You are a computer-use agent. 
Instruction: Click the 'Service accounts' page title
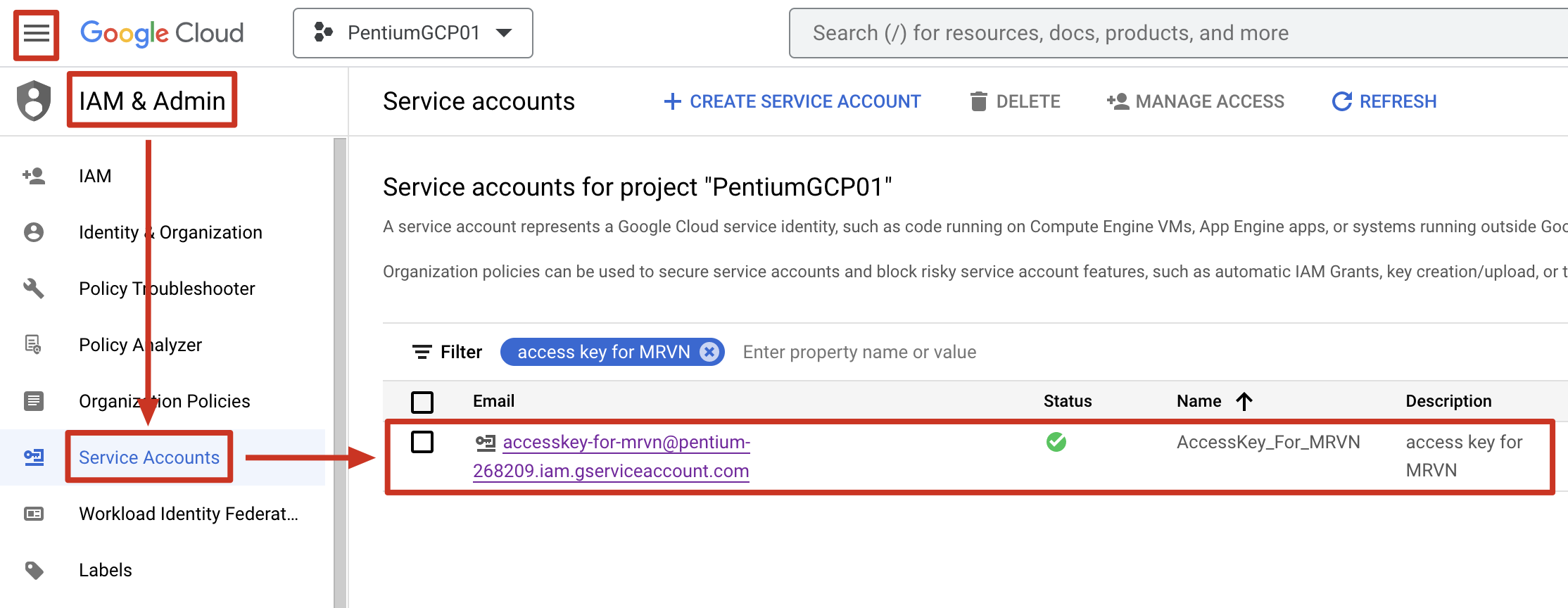479,101
